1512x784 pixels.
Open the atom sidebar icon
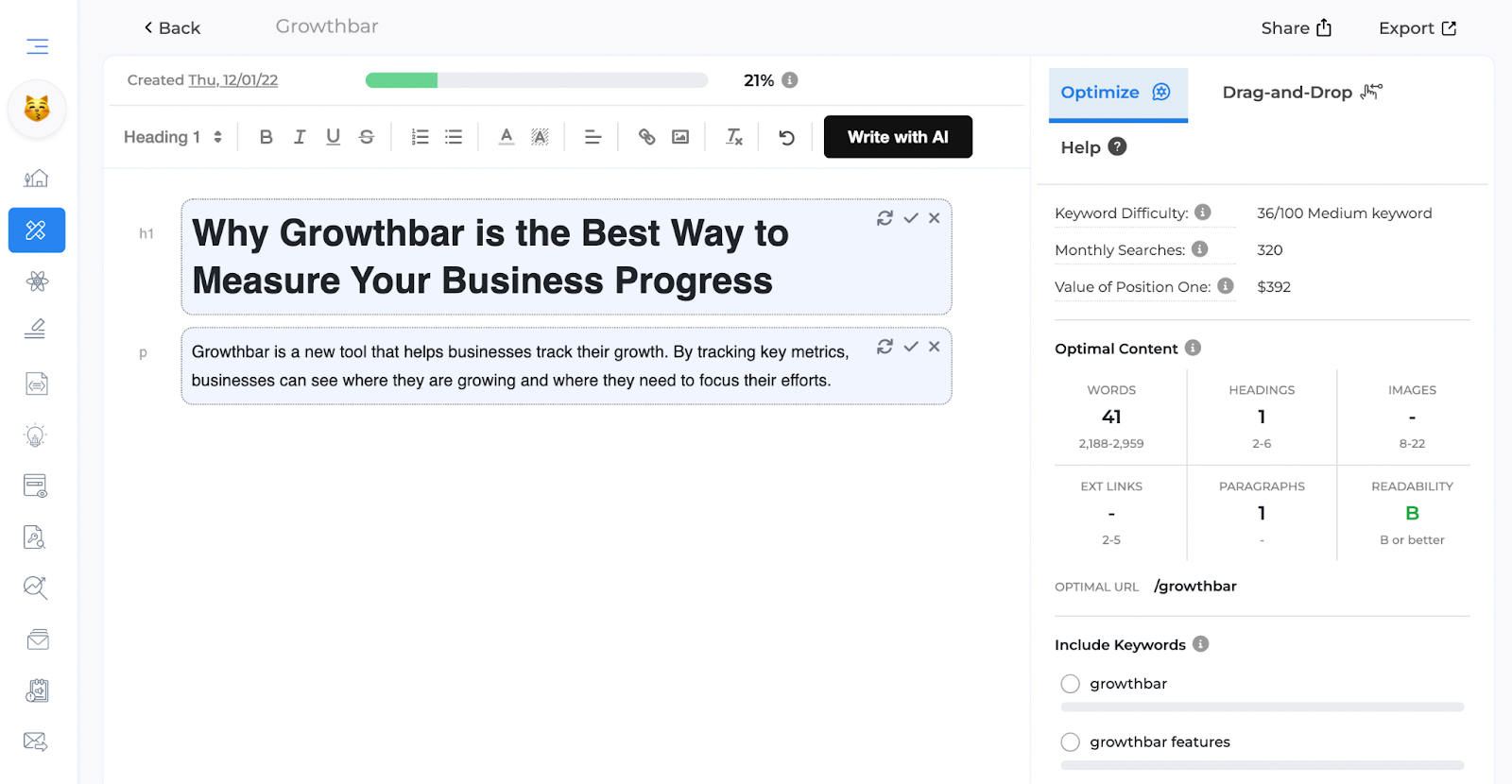pyautogui.click(x=37, y=281)
